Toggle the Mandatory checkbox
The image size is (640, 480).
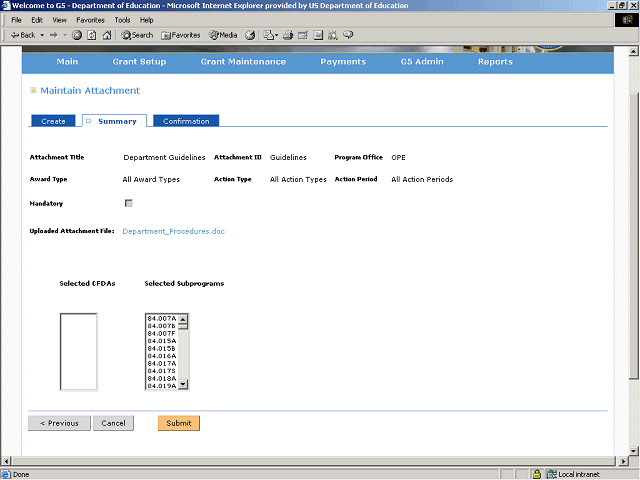coord(129,203)
